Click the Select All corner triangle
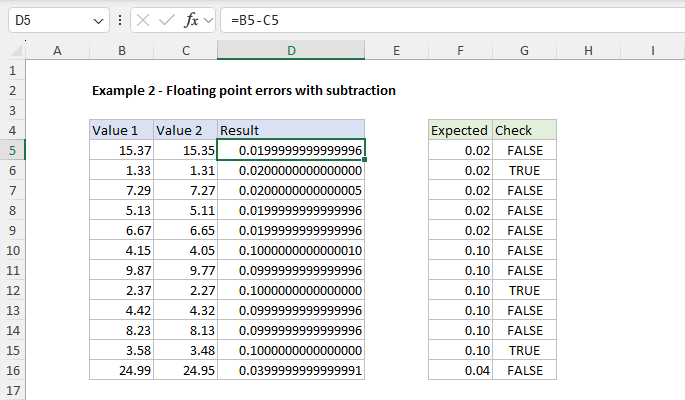This screenshot has width=685, height=400. (x=12, y=51)
